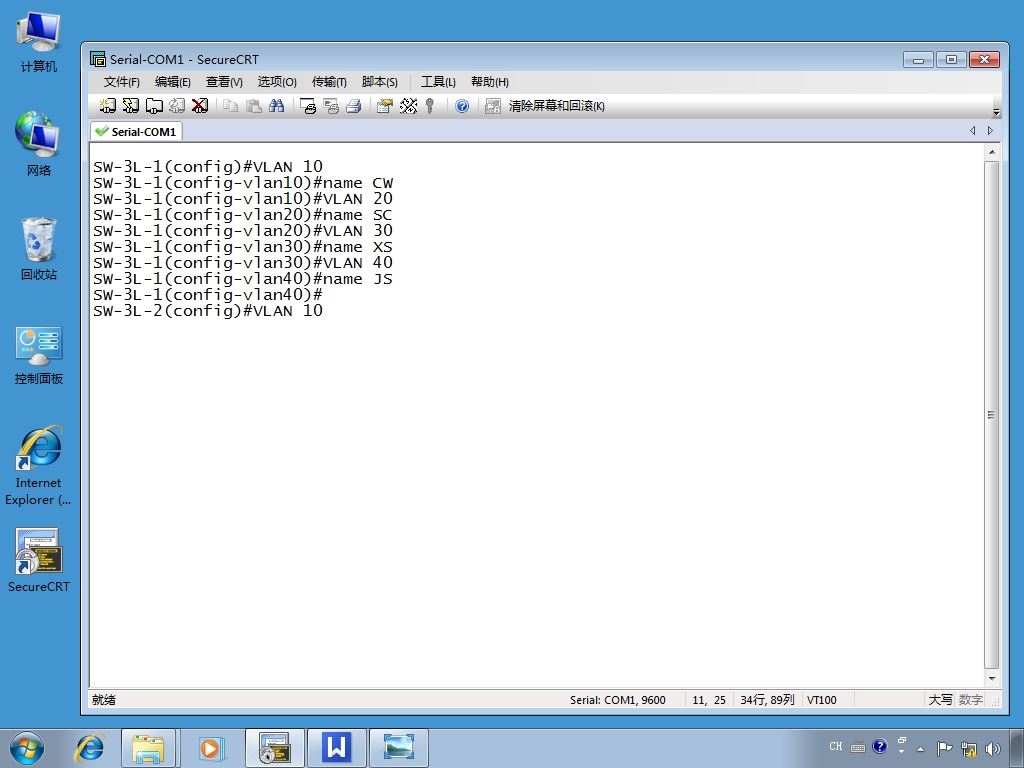
Task: Show hidden tray icons arrow
Action: click(x=921, y=749)
